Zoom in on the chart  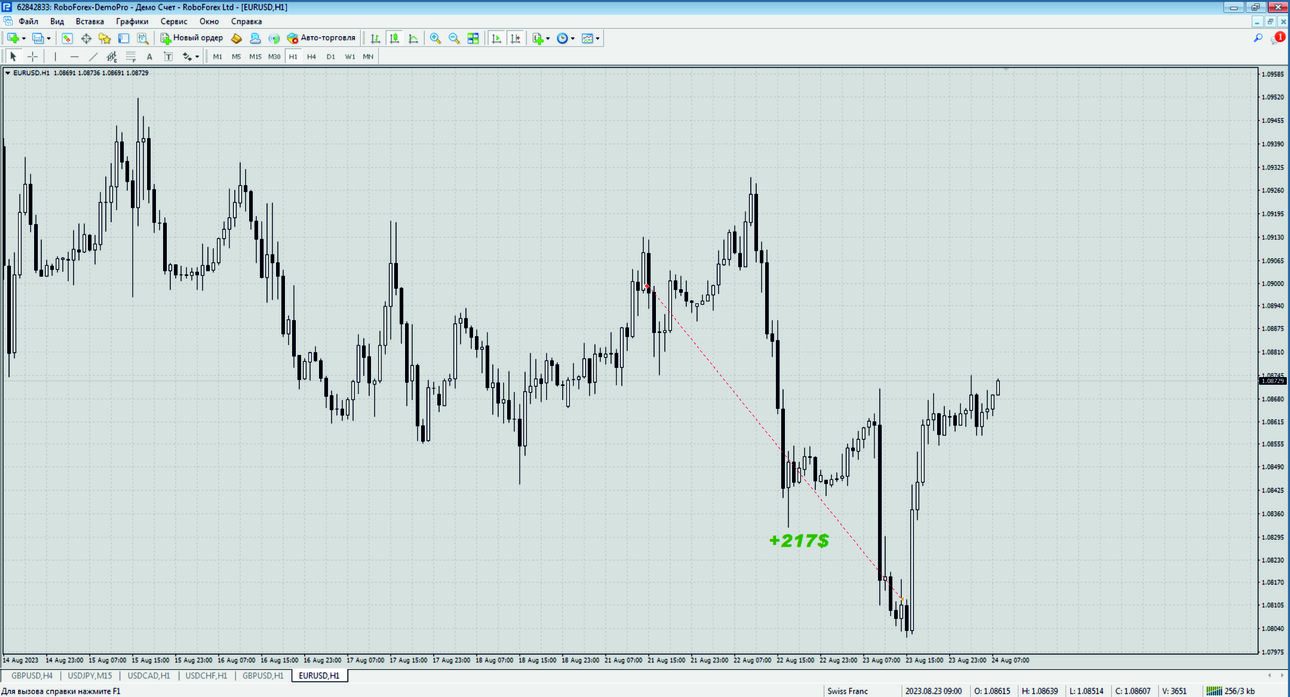435,38
